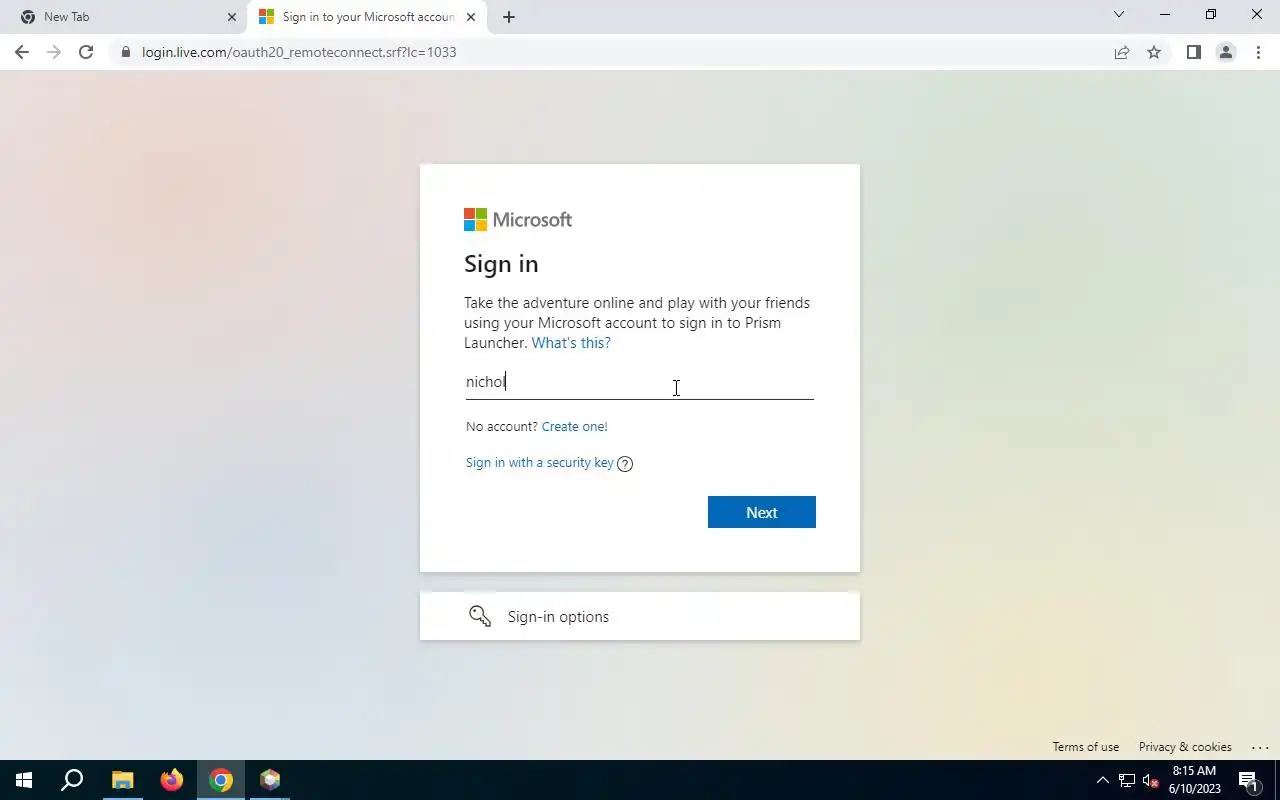Image resolution: width=1280 pixels, height=800 pixels.
Task: Open Sign-in options
Action: pos(640,616)
